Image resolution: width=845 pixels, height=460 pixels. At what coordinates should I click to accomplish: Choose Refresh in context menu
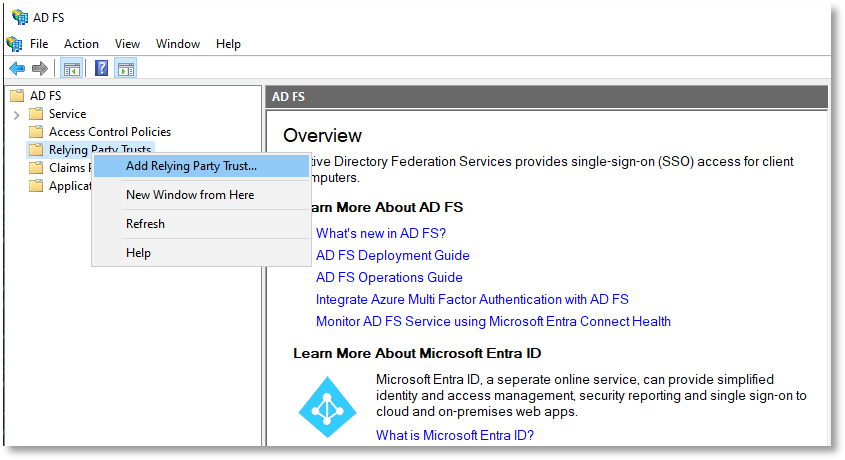(x=202, y=224)
